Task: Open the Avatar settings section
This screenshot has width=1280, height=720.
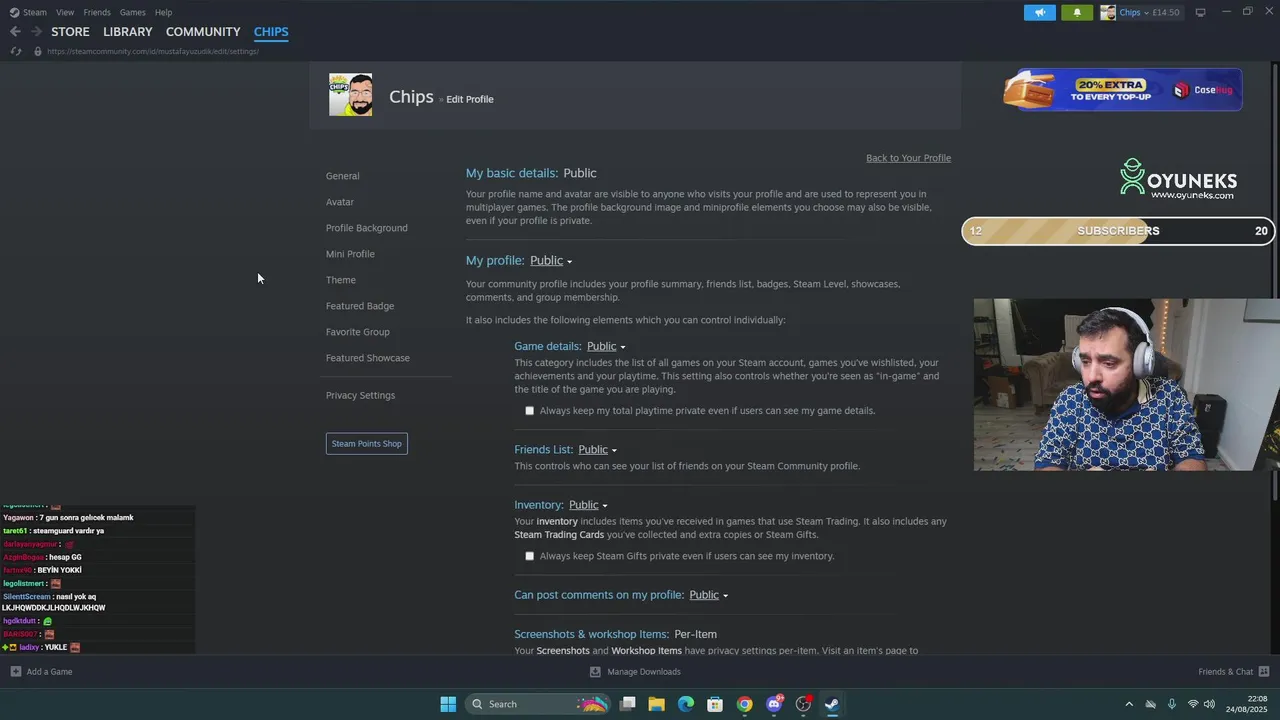Action: [x=340, y=202]
